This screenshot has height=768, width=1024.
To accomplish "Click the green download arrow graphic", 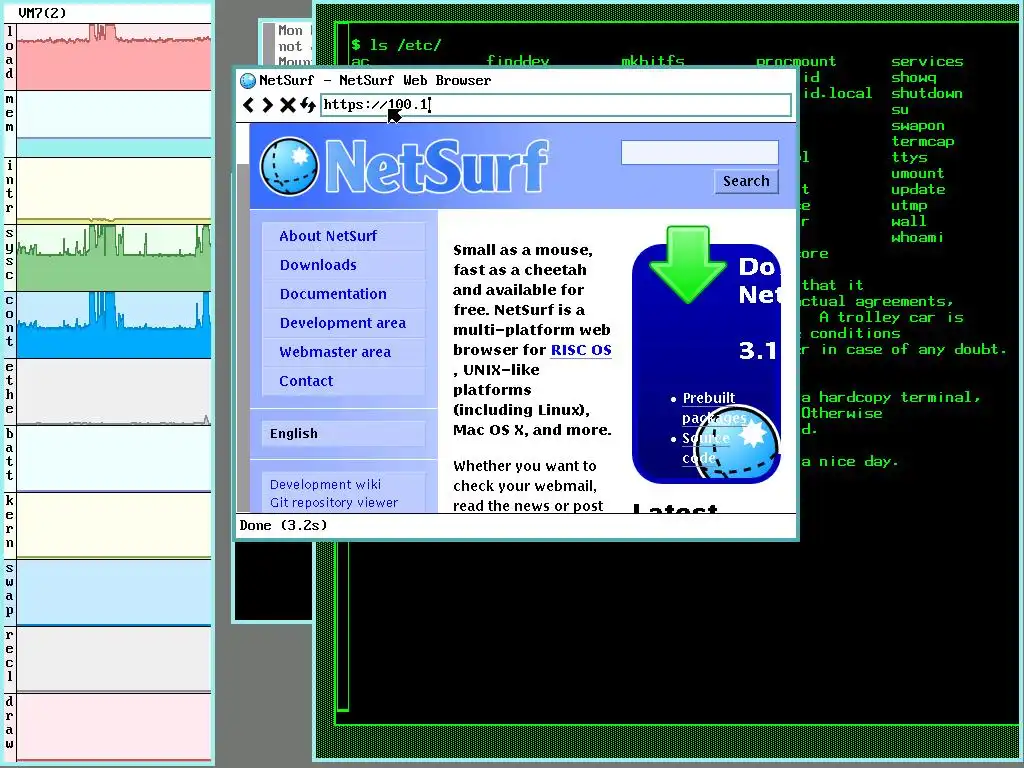I will [x=688, y=264].
